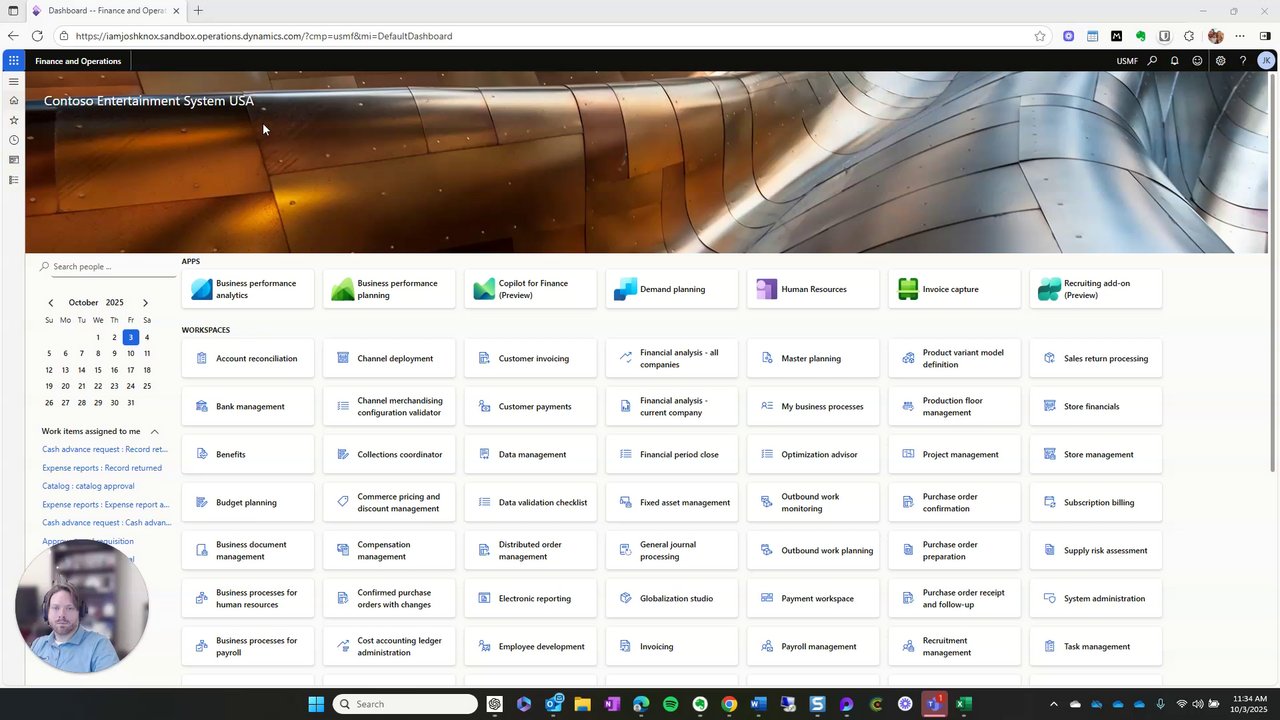This screenshot has height=720, width=1280.
Task: Open the October month selector in calendar
Action: tap(83, 302)
